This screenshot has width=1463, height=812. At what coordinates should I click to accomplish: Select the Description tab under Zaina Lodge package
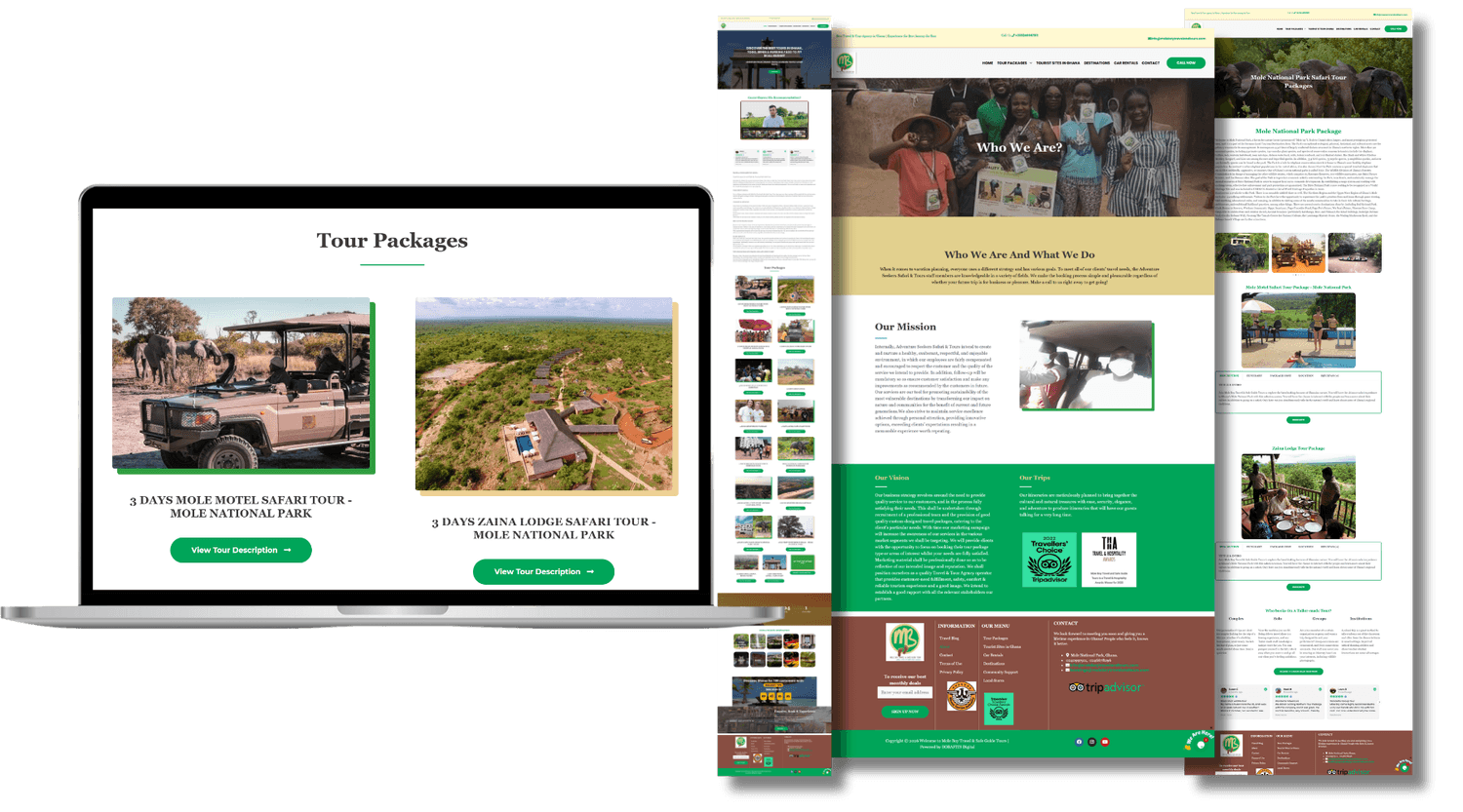click(x=1230, y=547)
